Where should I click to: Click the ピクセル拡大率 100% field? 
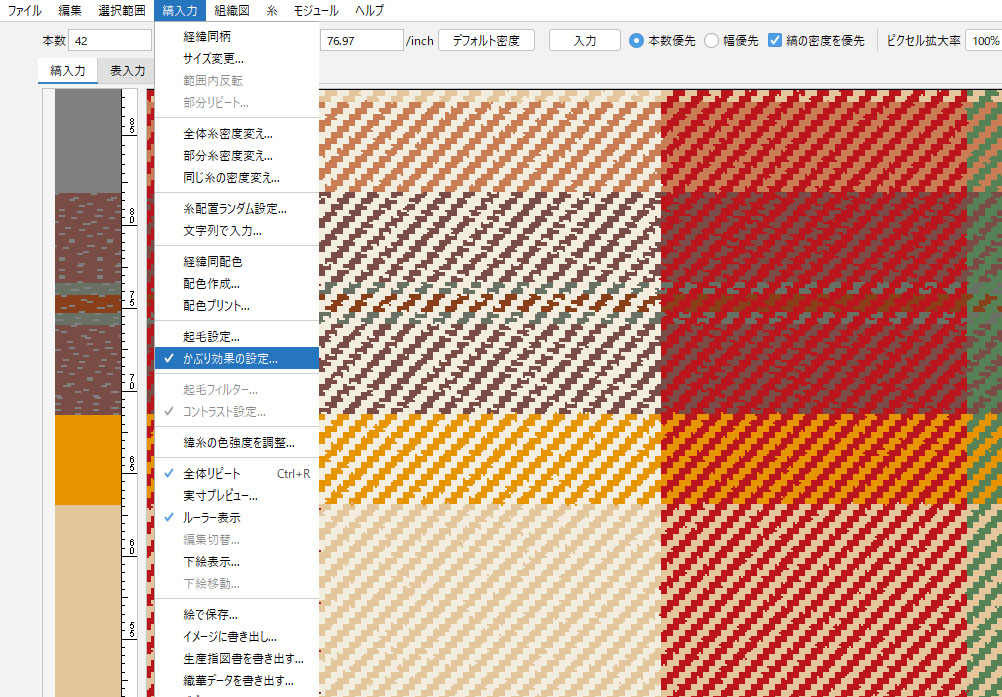pos(983,41)
